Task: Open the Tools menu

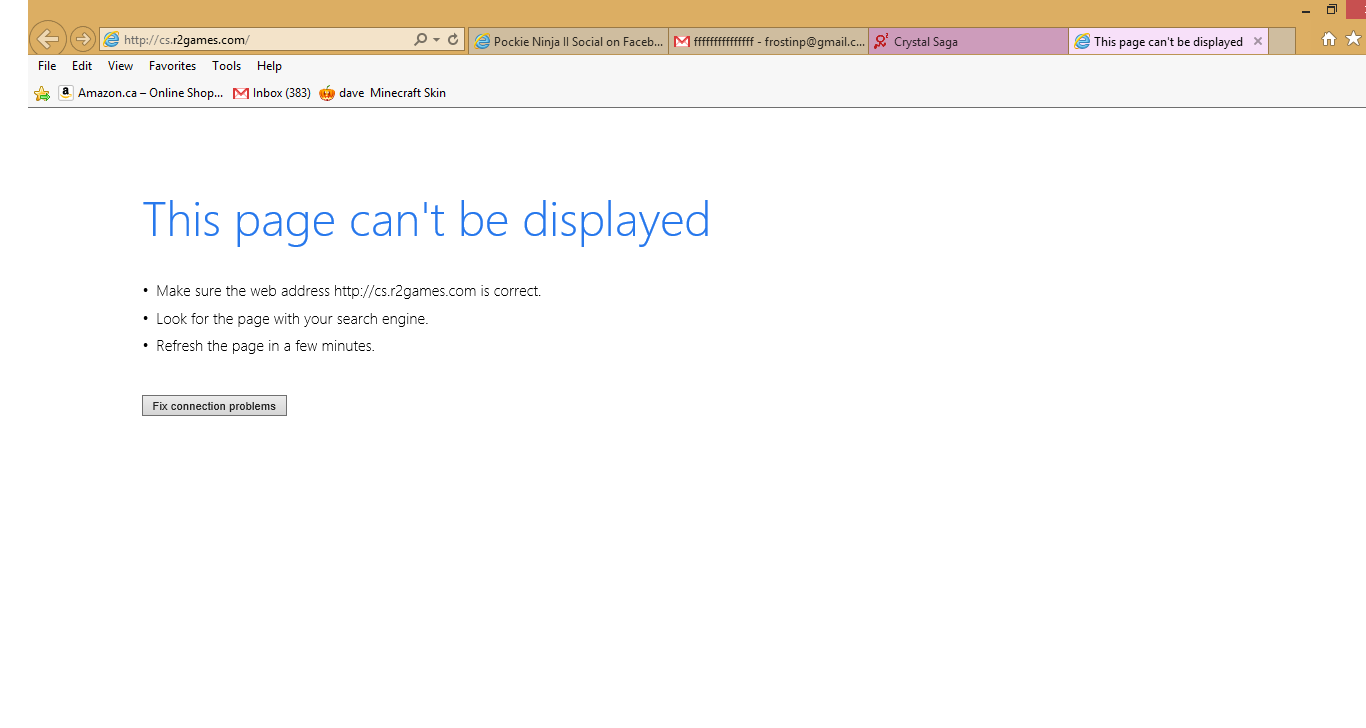Action: (226, 66)
